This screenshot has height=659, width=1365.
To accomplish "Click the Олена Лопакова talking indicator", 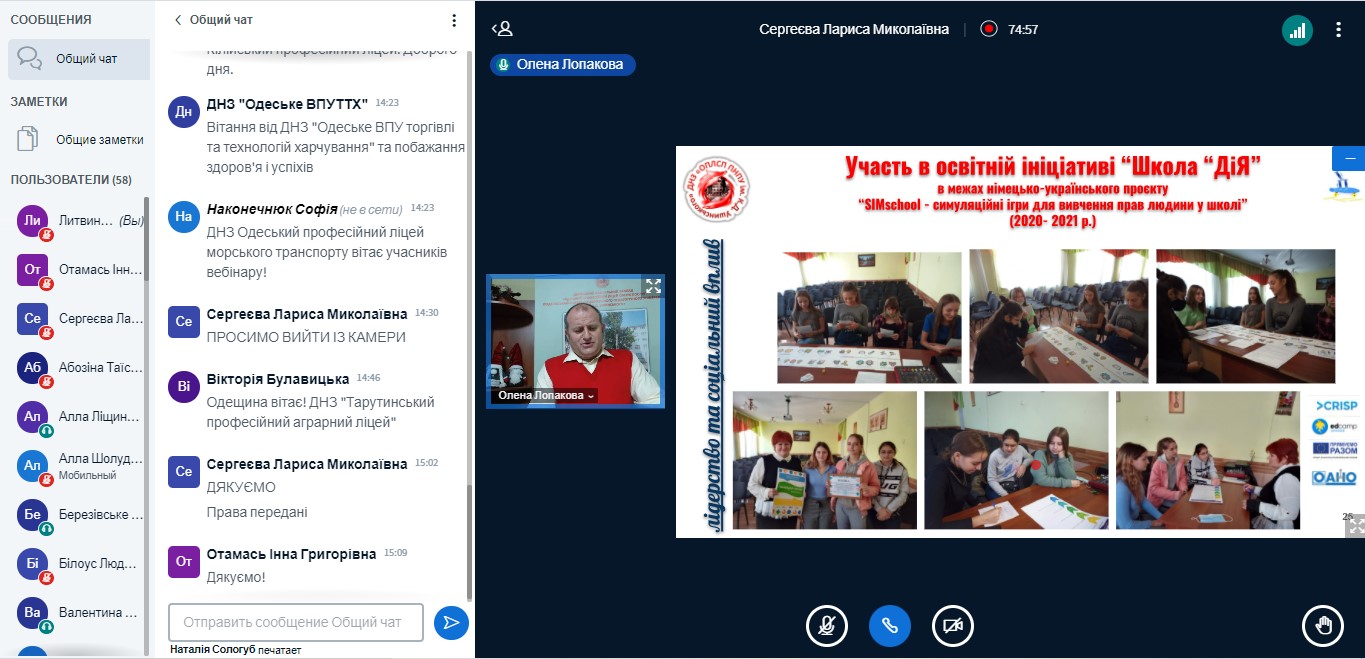I will coord(562,64).
